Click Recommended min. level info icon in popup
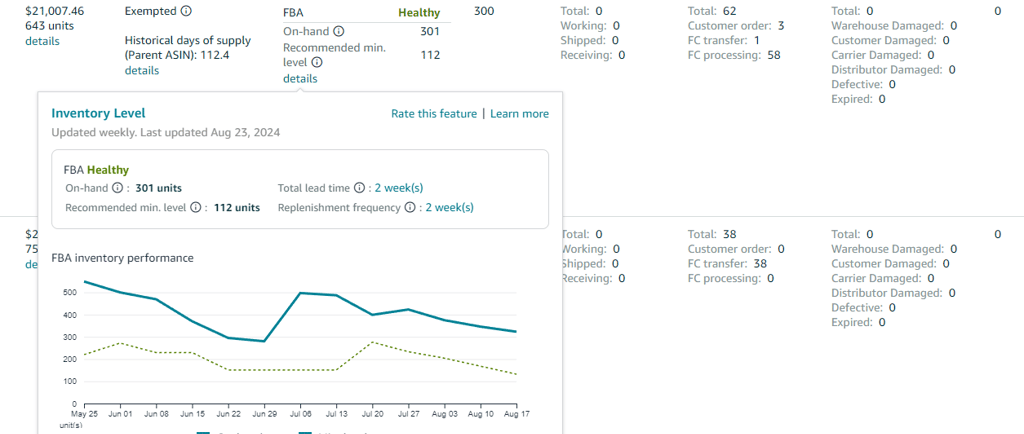1024x434 pixels. click(196, 208)
